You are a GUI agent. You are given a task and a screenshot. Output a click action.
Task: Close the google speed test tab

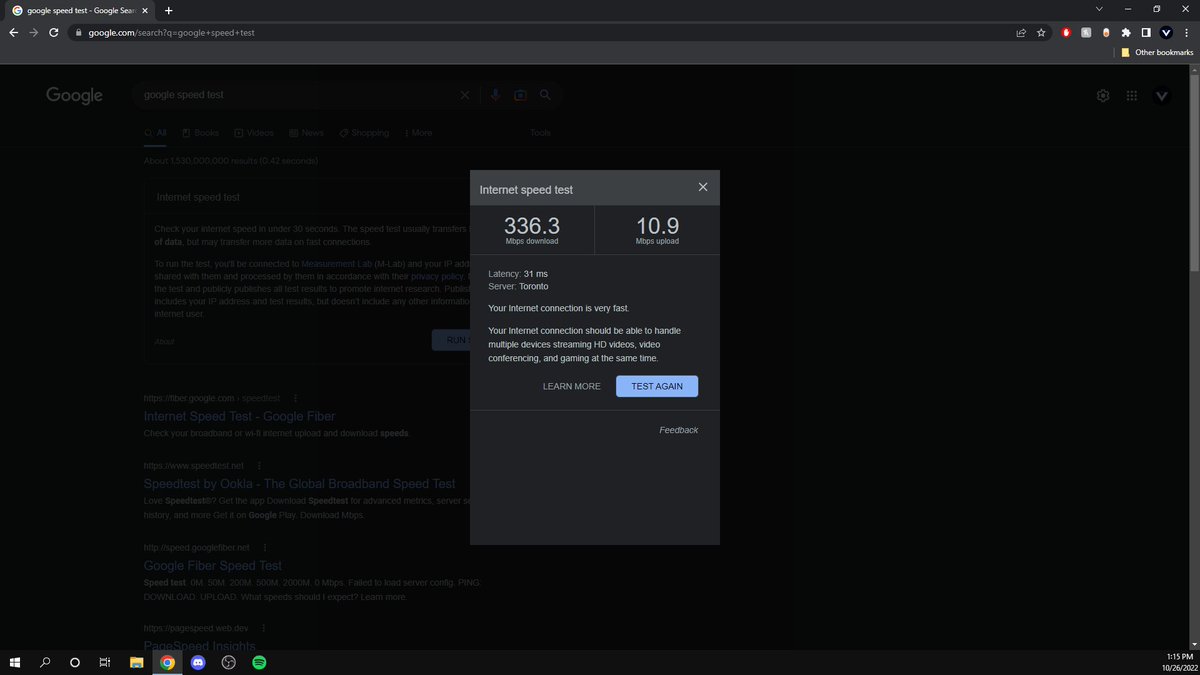146,10
